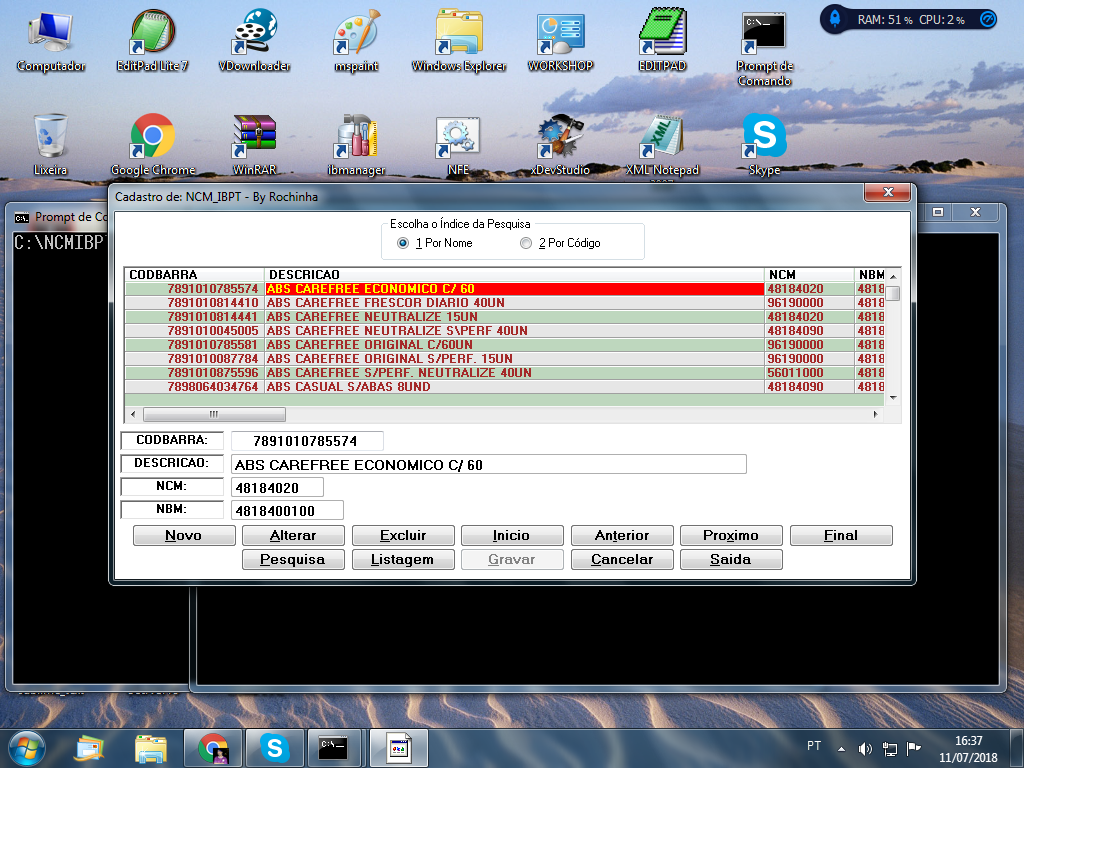1096x864 pixels.
Task: Open the xDevStudio desktop icon
Action: (x=558, y=138)
